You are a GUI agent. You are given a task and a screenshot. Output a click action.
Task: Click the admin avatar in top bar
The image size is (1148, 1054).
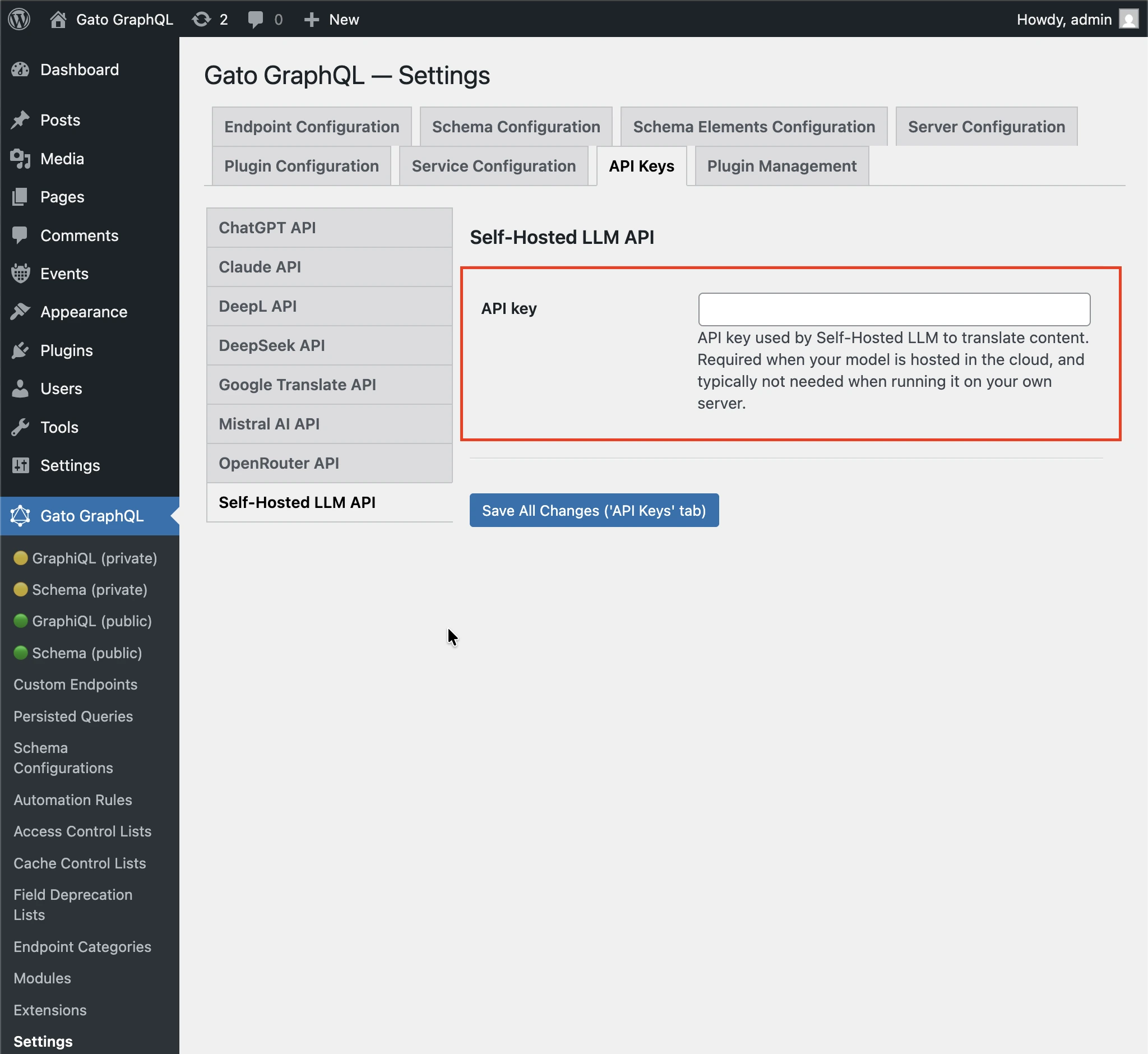click(x=1130, y=19)
